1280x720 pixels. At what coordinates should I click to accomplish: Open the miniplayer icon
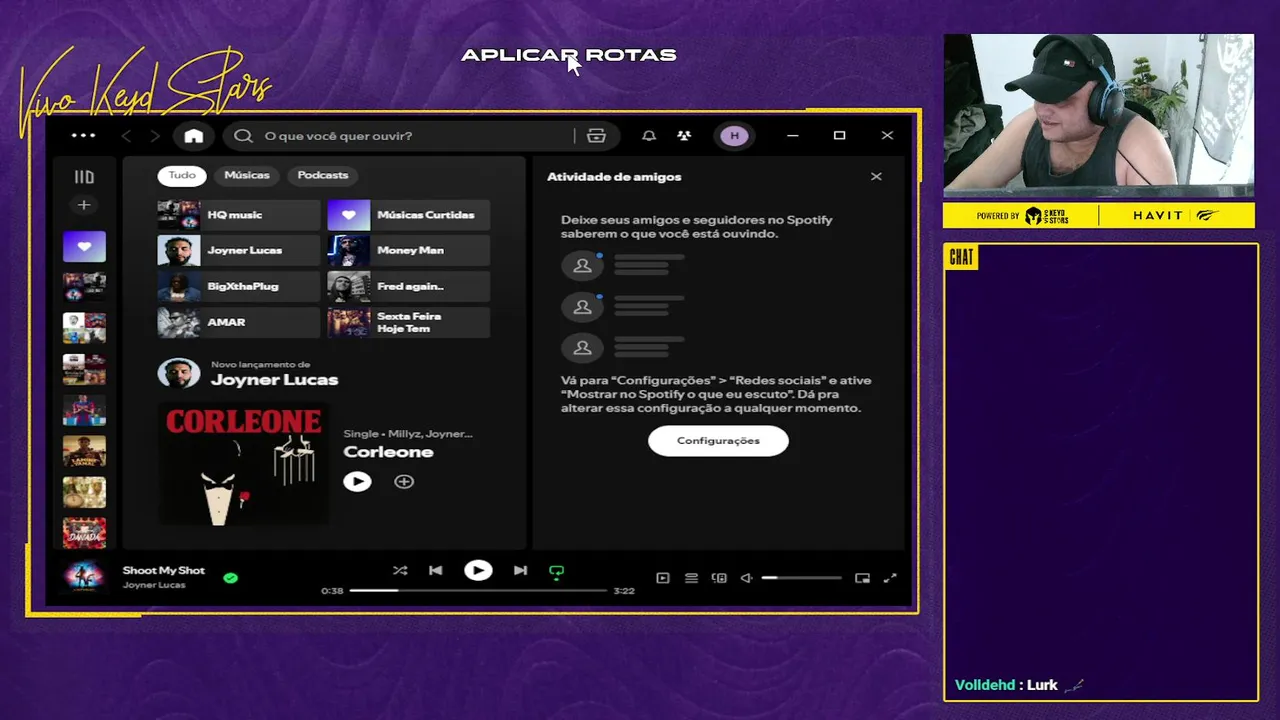862,578
